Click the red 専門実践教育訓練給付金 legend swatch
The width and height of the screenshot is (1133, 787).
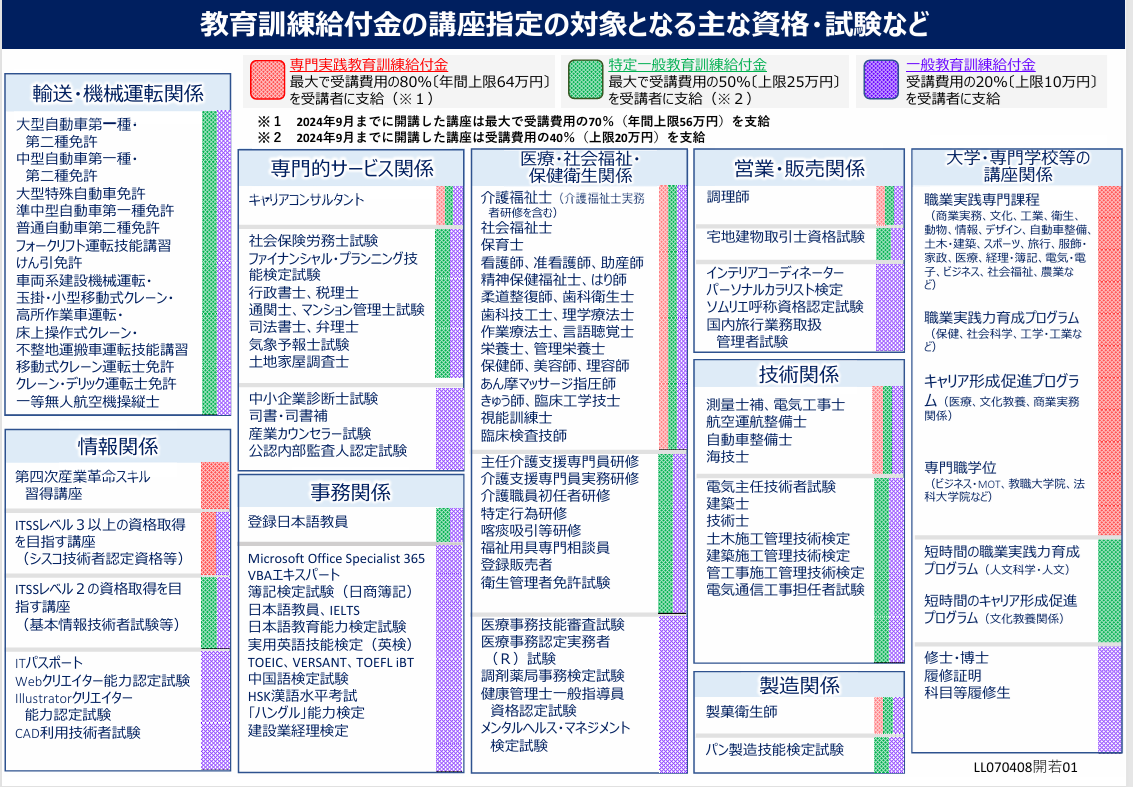click(x=267, y=81)
